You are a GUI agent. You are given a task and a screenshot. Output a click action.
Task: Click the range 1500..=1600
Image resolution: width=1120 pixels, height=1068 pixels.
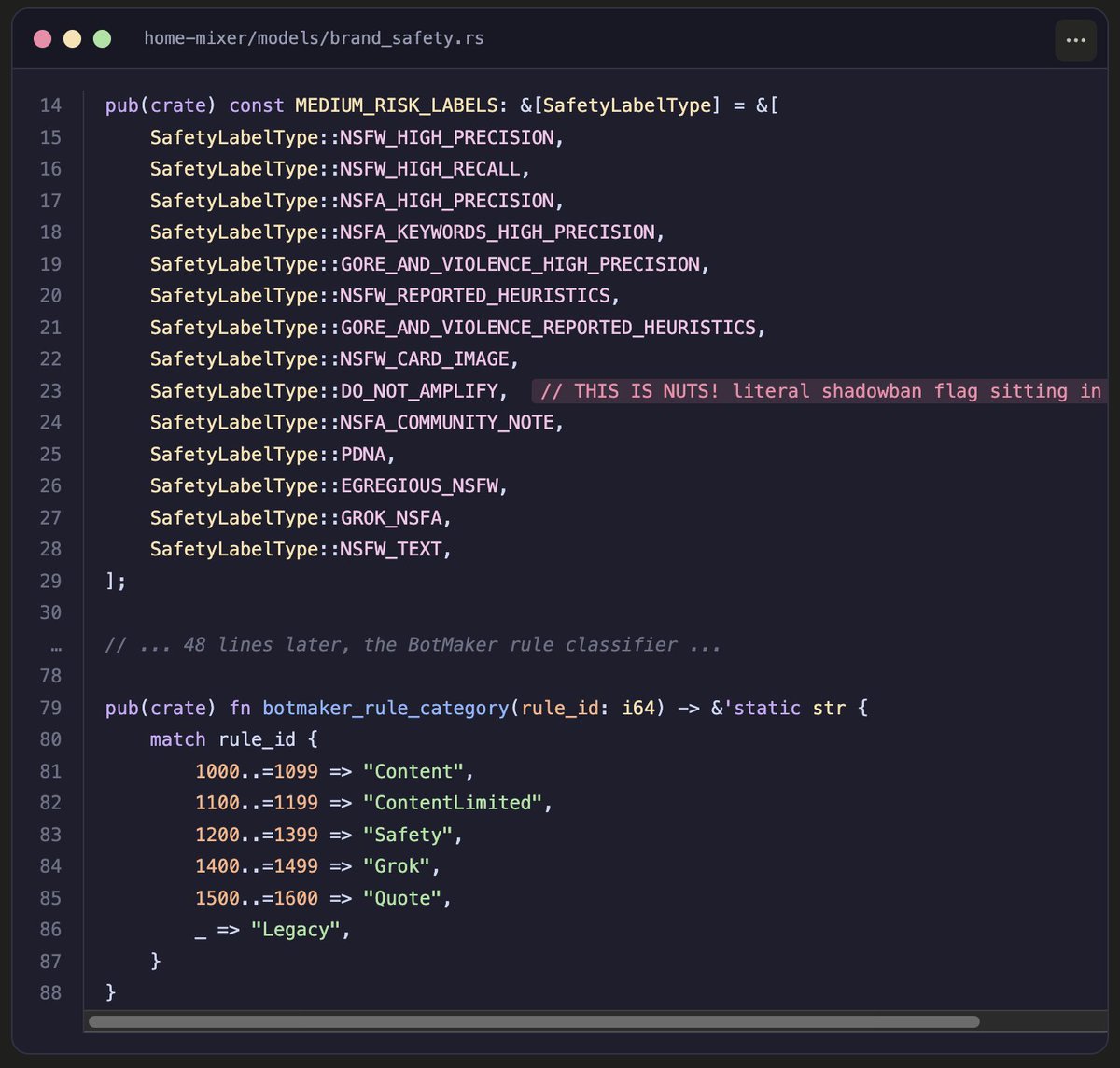(257, 899)
